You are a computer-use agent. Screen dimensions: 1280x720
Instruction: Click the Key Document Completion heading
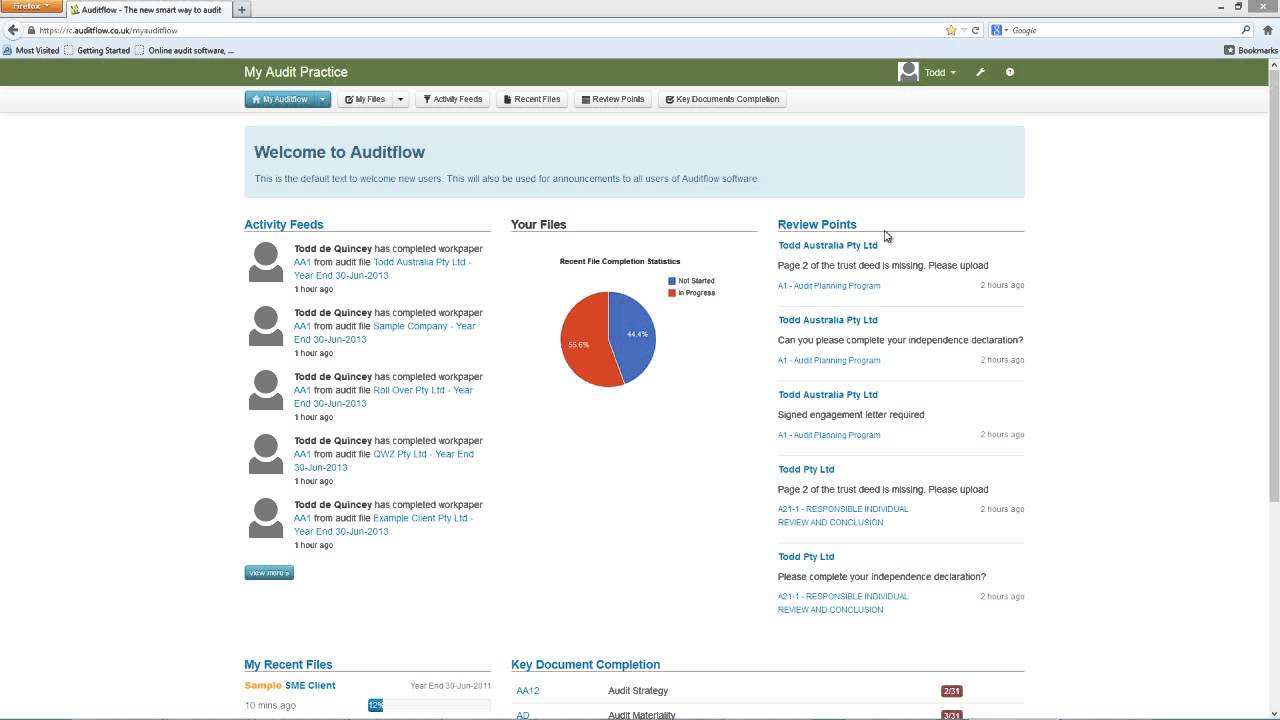(585, 664)
